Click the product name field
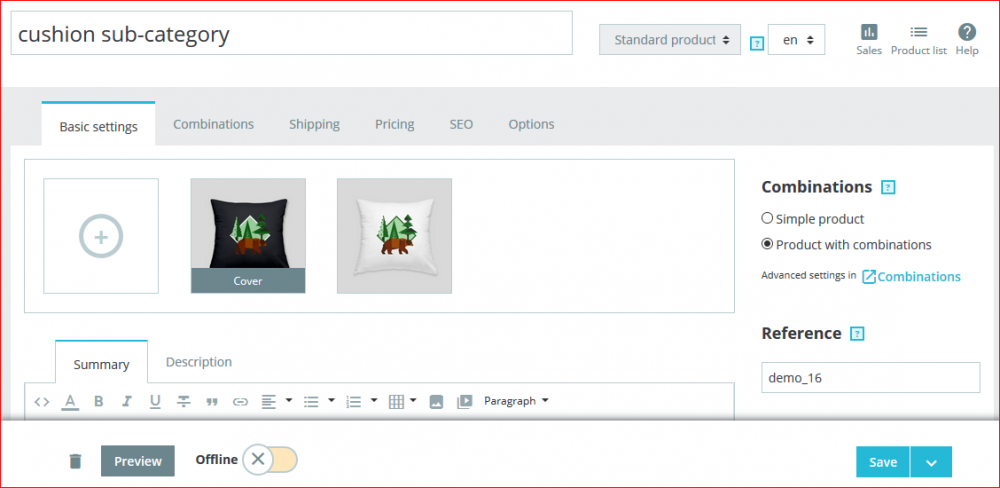1000x488 pixels. 291,33
